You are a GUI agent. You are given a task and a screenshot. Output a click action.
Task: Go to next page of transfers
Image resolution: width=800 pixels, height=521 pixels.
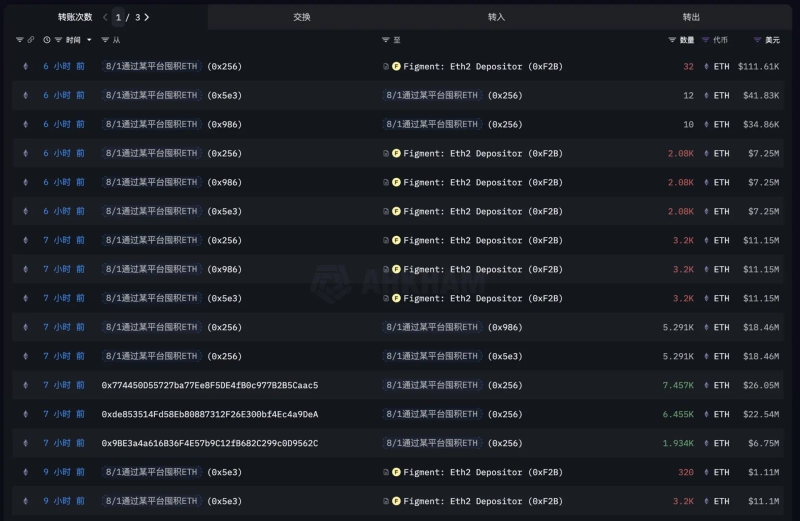(147, 17)
